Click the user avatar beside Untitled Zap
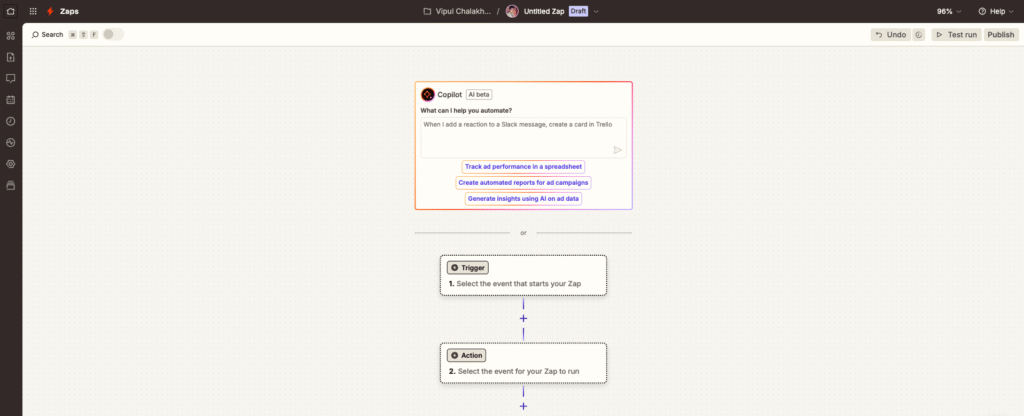Viewport: 1024px width, 416px height. tap(512, 11)
